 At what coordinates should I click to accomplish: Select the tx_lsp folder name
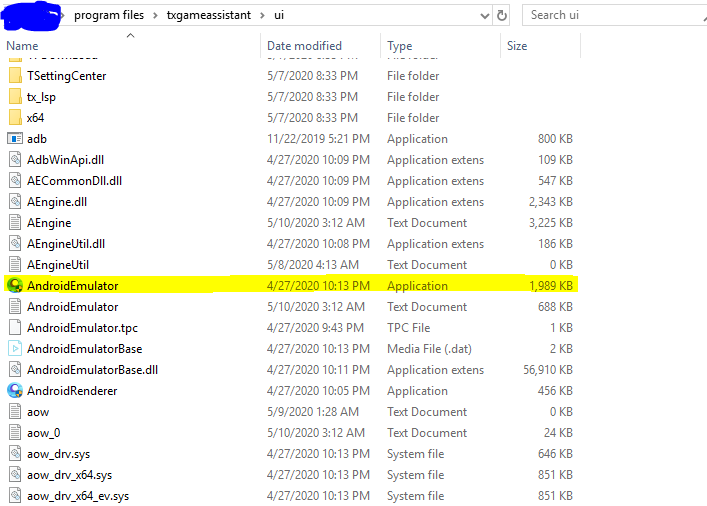point(41,97)
